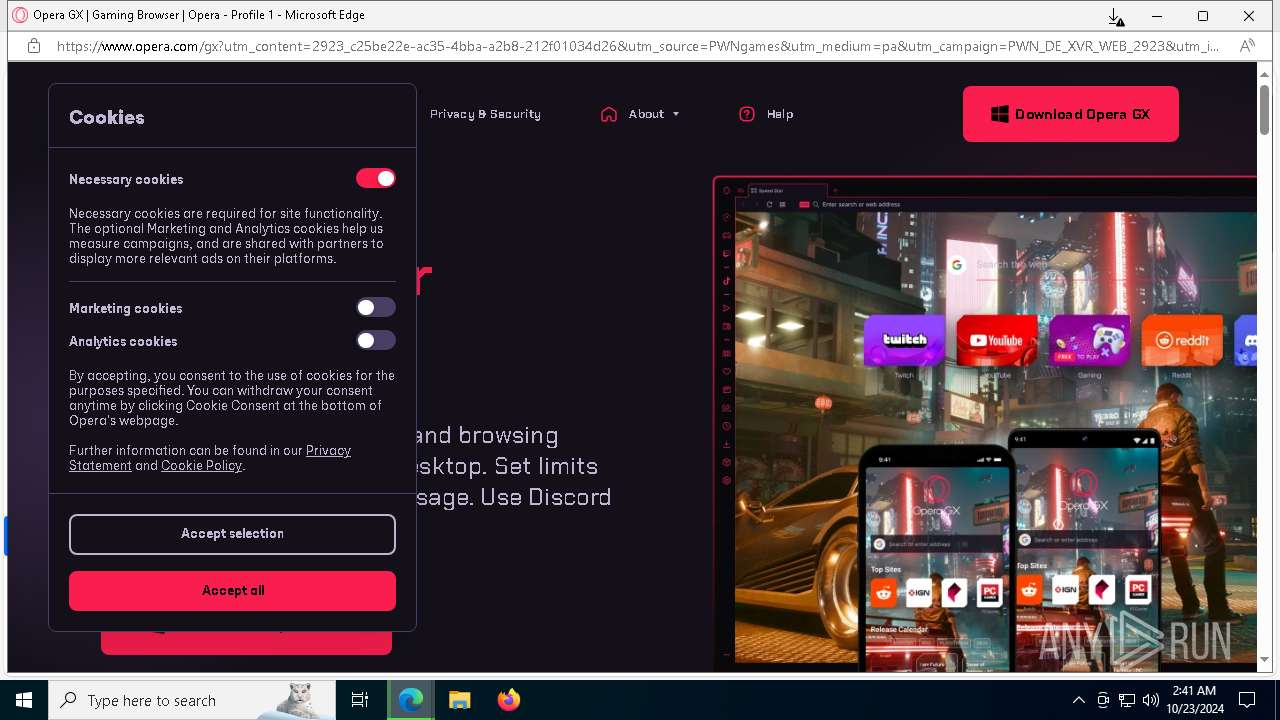Enable the Marketing cookies switch
Screen dimensions: 1280x720
(376, 307)
